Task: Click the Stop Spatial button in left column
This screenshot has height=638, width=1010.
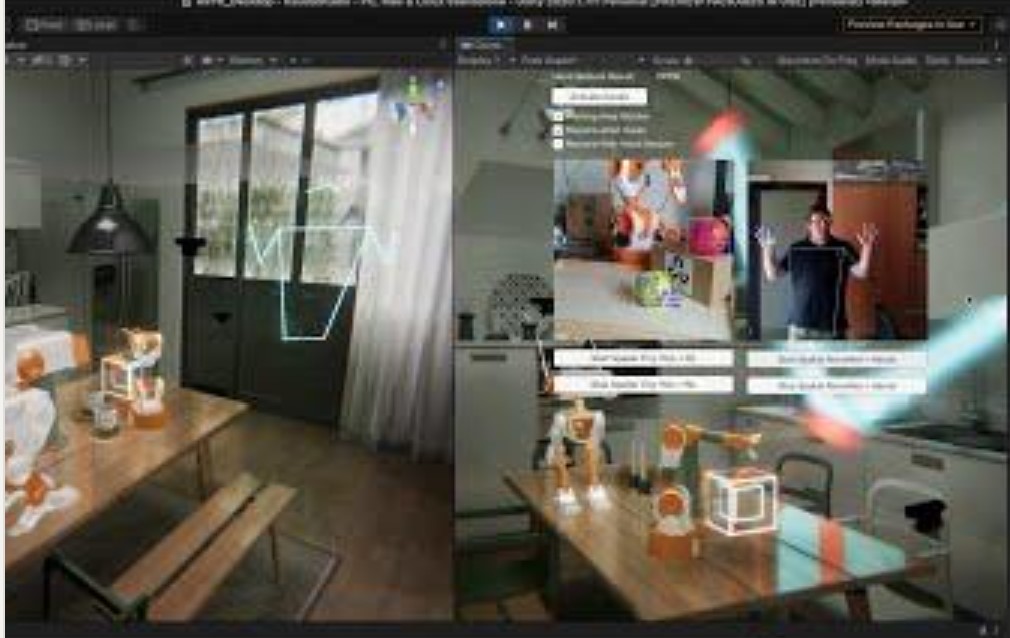Action: 643,385
